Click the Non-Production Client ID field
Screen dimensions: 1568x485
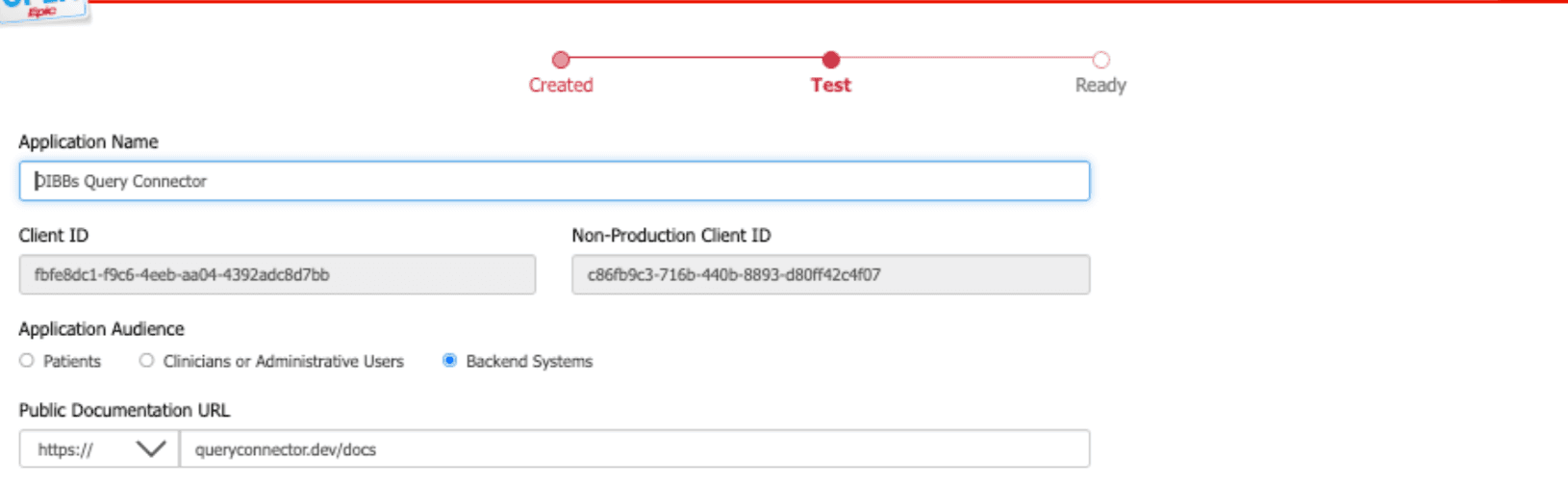click(x=831, y=274)
